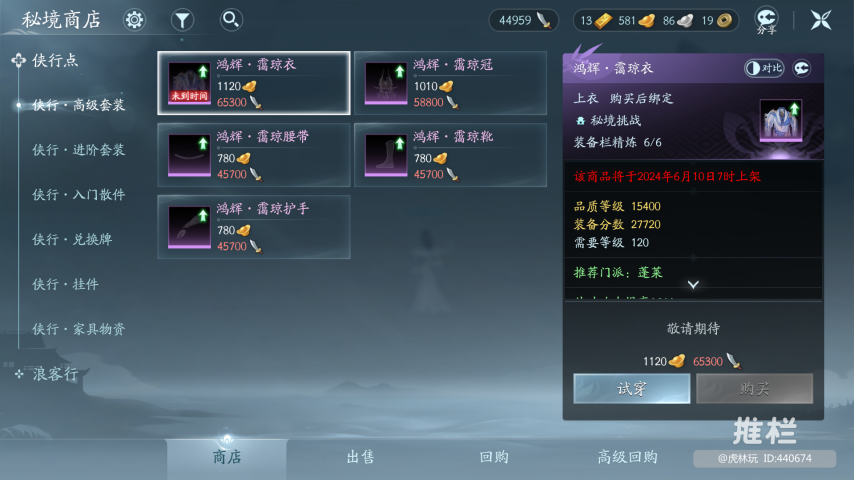The image size is (854, 480).
Task: Click the chat bubble icon beside 对比
Action: 802,68
